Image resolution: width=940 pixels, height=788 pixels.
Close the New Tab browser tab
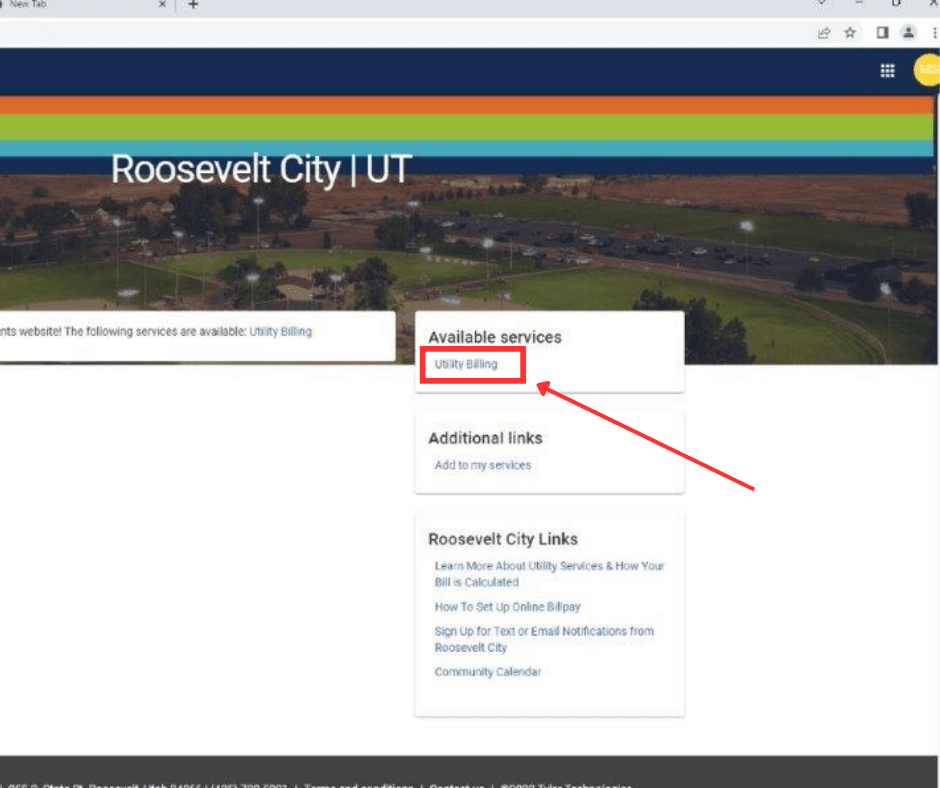coord(162,5)
